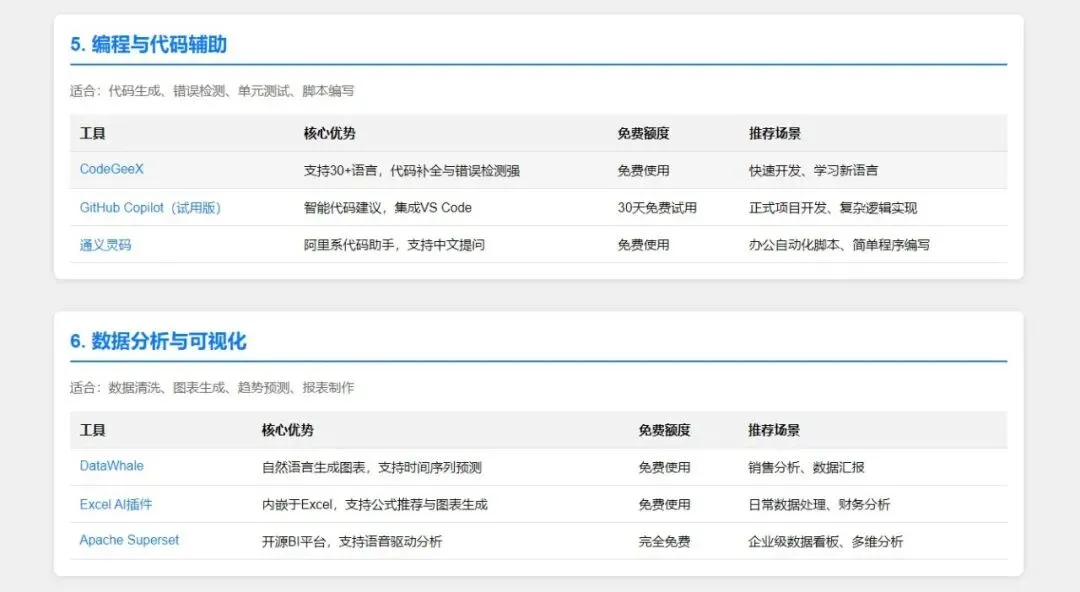Click cell 阿里系代码助手，支持中文提问
1080x592 pixels.
tap(394, 245)
